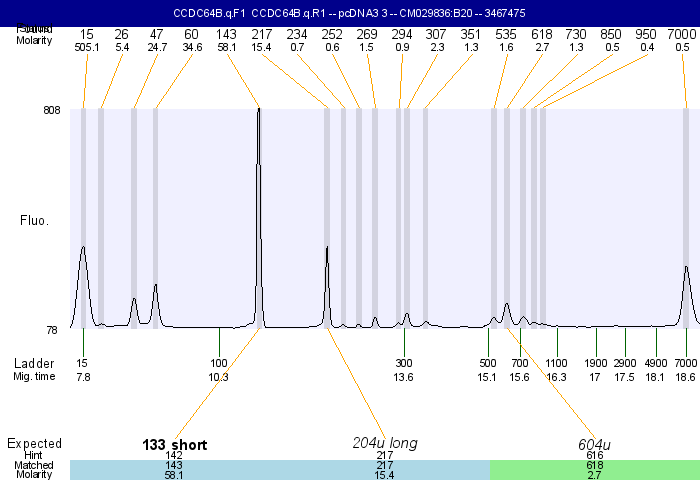Click the 950 peak size label at top

(647, 34)
